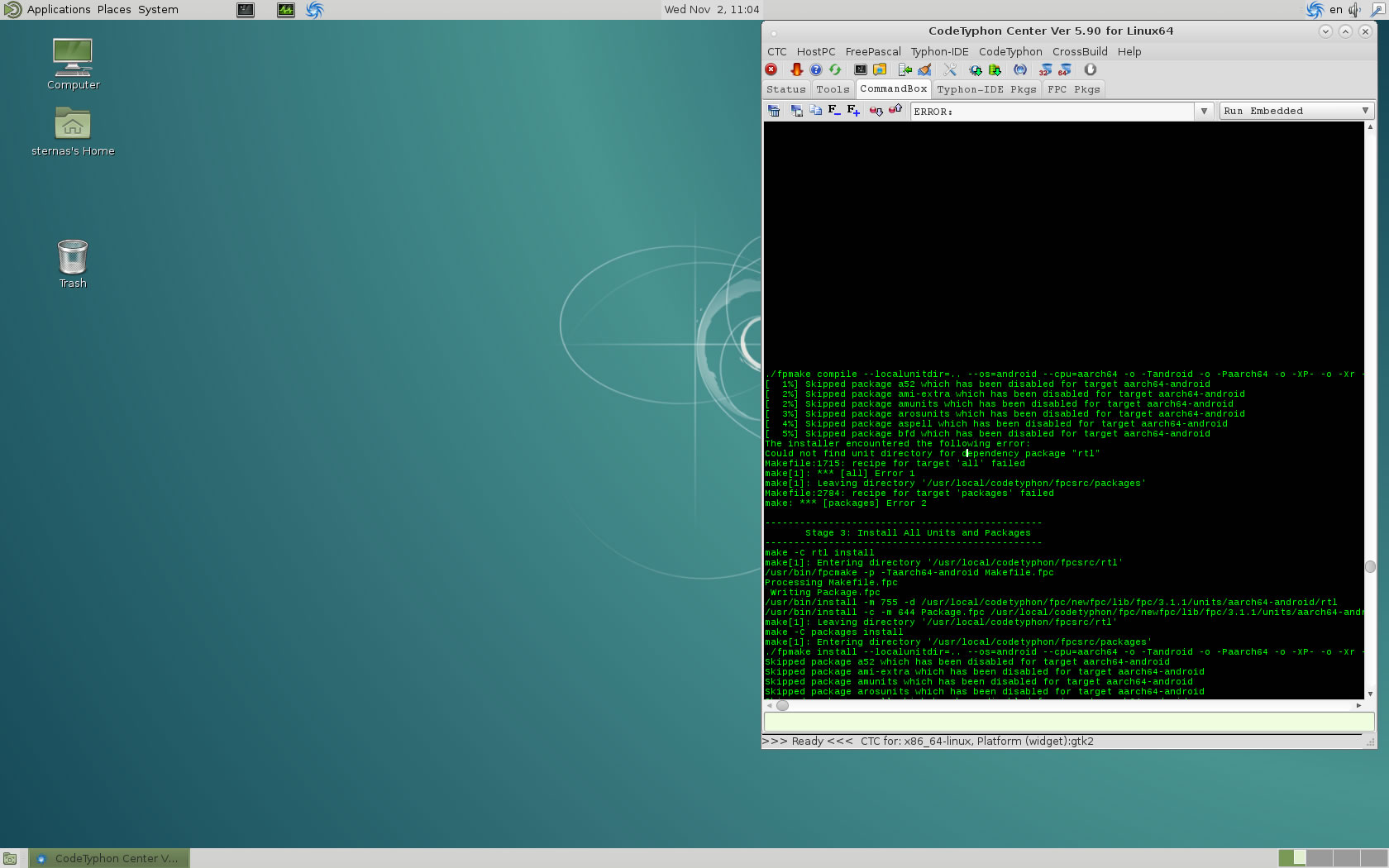This screenshot has width=1389, height=868.
Task: Click the red stop/close icon in CTC toolbar
Action: click(x=771, y=69)
